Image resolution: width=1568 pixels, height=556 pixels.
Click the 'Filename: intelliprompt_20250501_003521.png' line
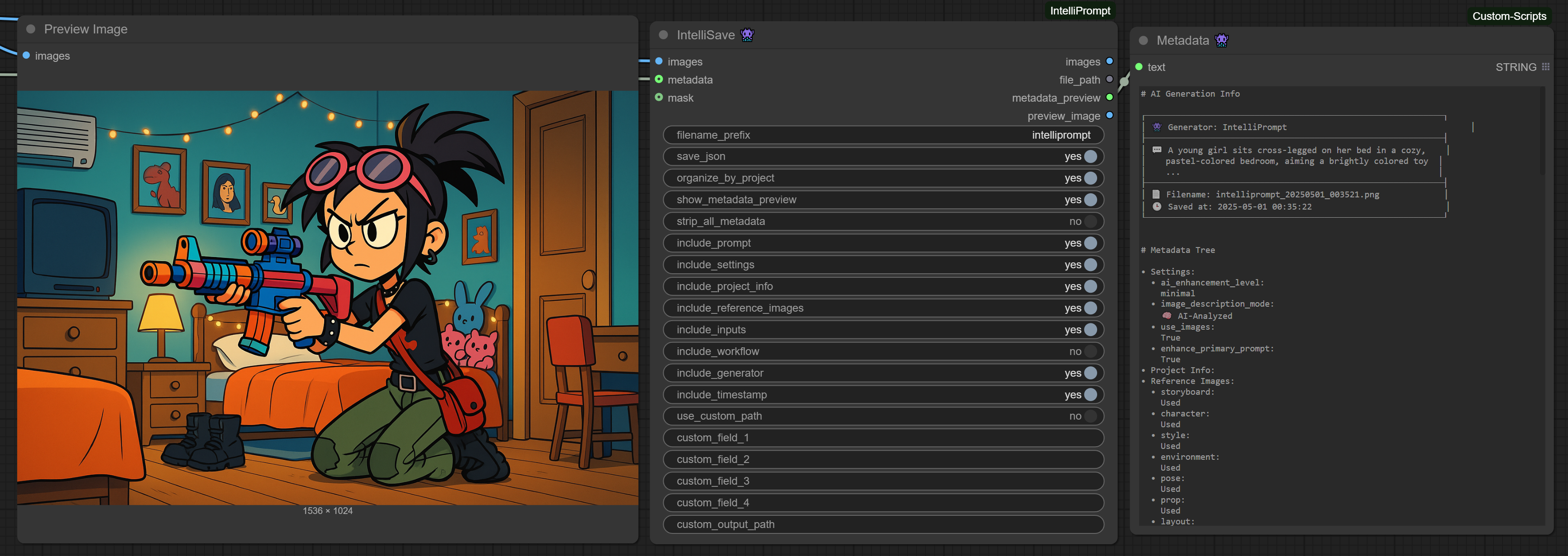click(x=1272, y=195)
